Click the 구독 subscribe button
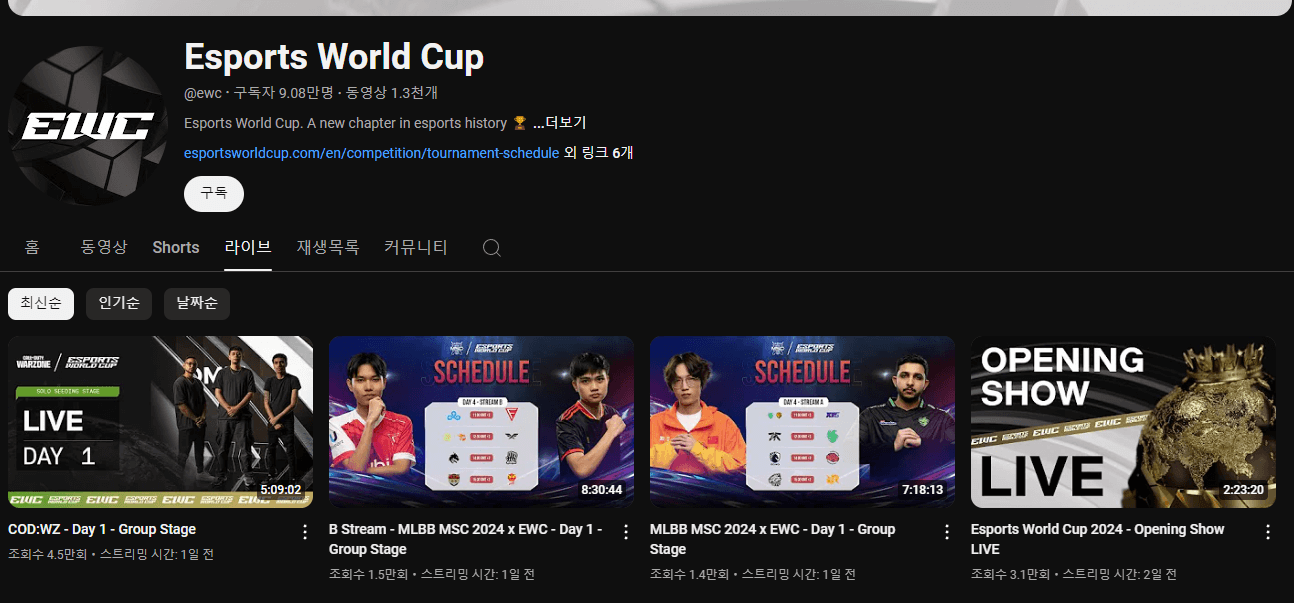The image size is (1294, 603). click(x=214, y=193)
